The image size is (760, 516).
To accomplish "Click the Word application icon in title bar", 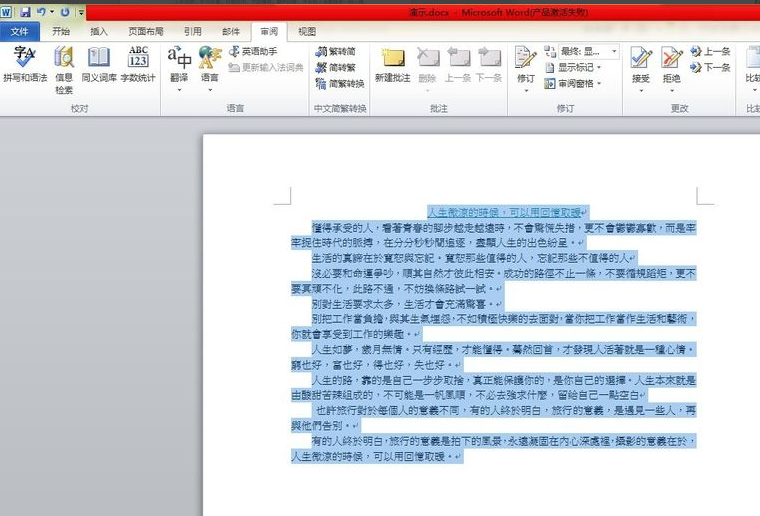I will (x=6, y=12).
